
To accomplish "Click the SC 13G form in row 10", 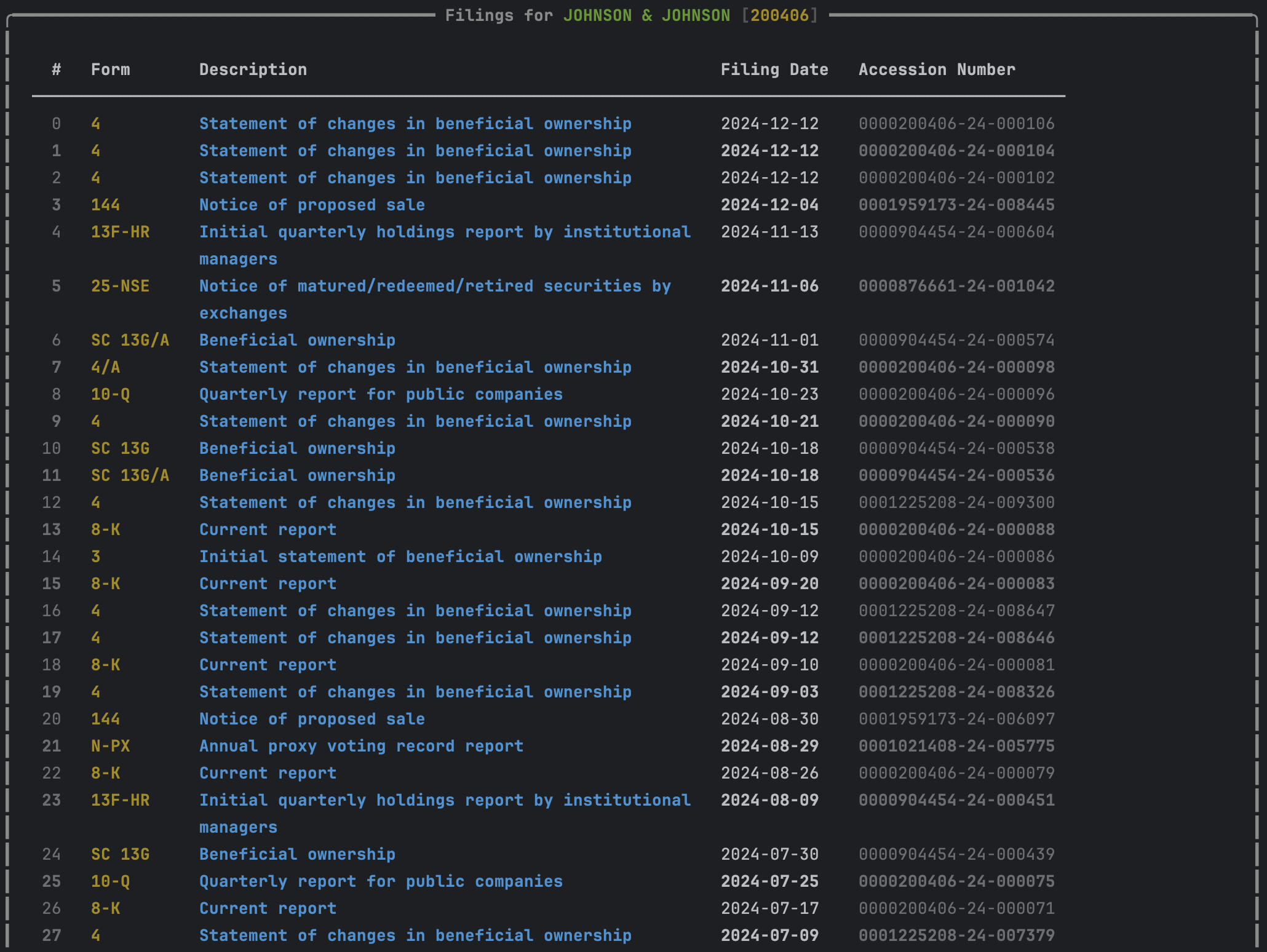I will click(x=120, y=448).
